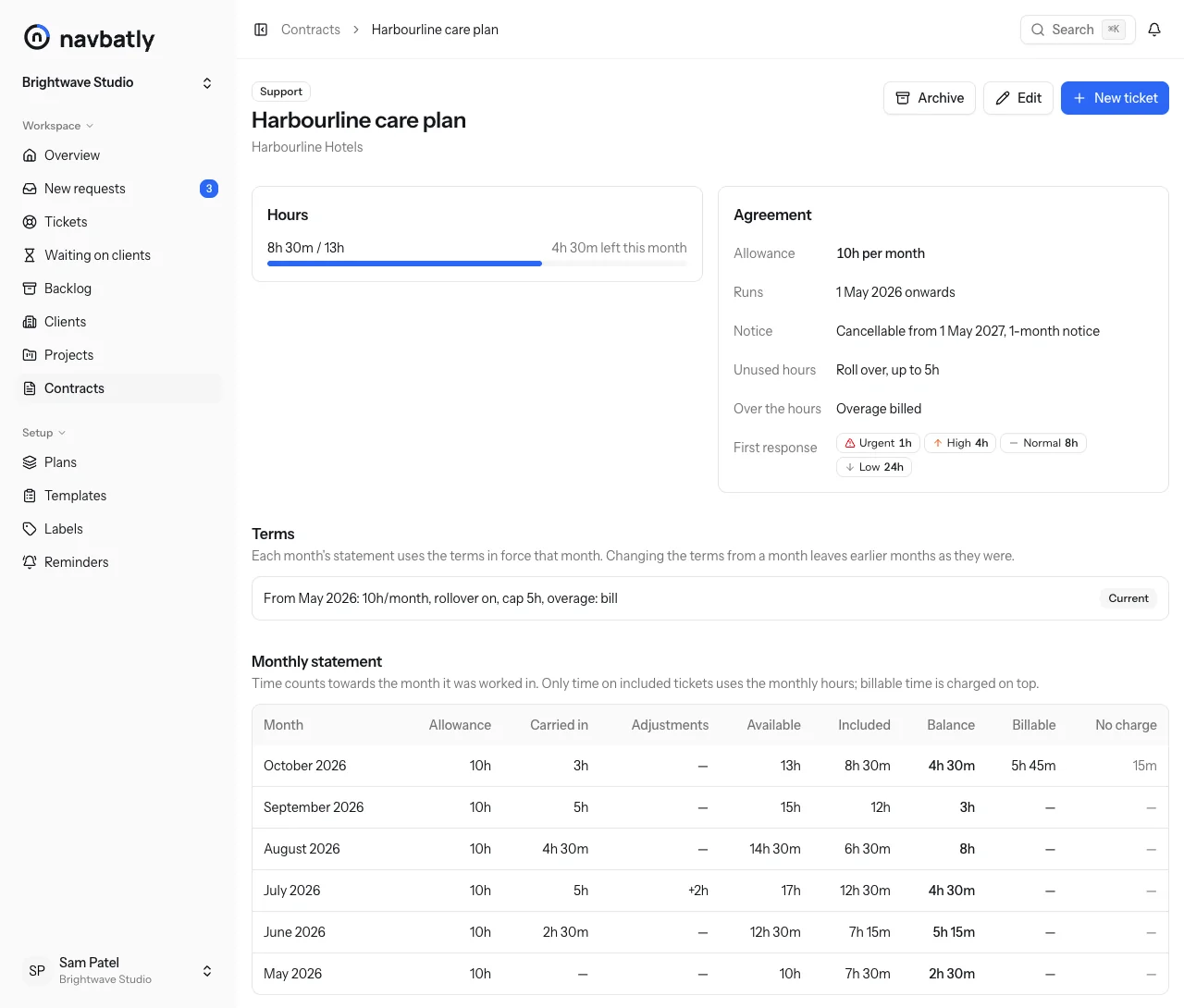Click the New requests badge showing 3
The width and height of the screenshot is (1184, 1008).
pyautogui.click(x=209, y=189)
